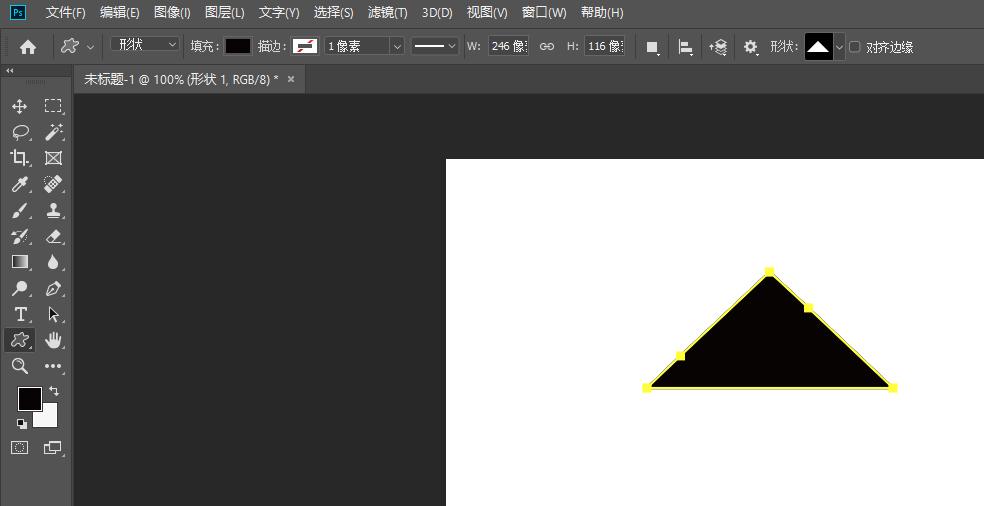The width and height of the screenshot is (984, 506).
Task: Toggle the width-height link icon
Action: click(546, 47)
